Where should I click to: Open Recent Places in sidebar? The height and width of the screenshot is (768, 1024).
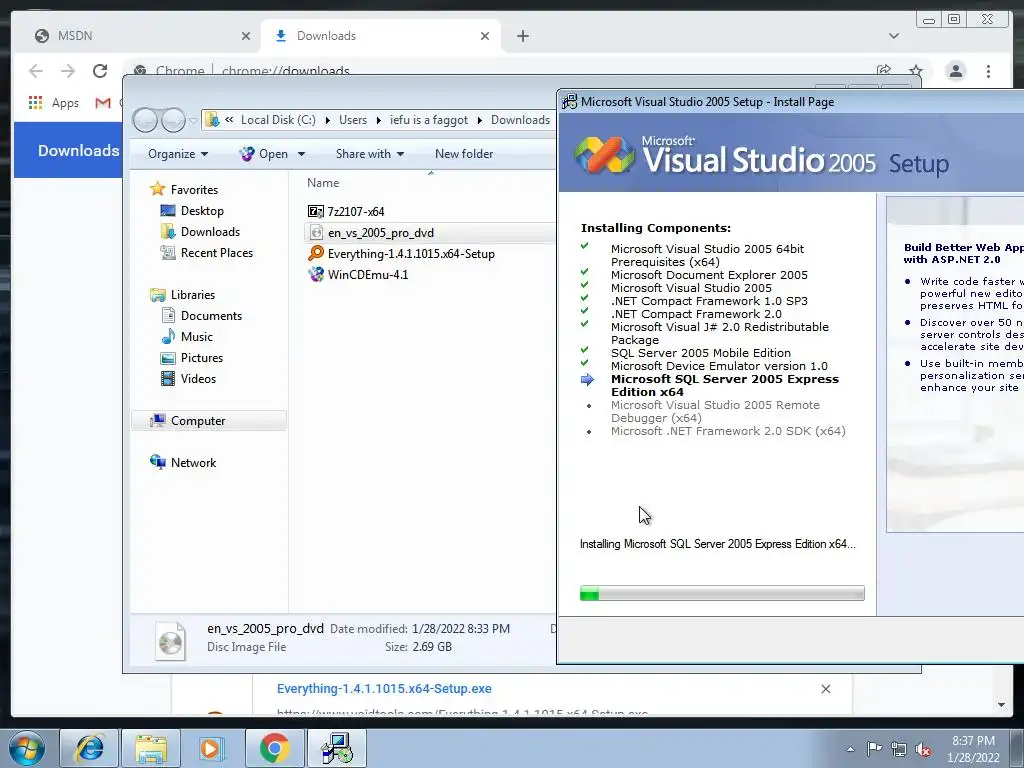click(x=216, y=253)
